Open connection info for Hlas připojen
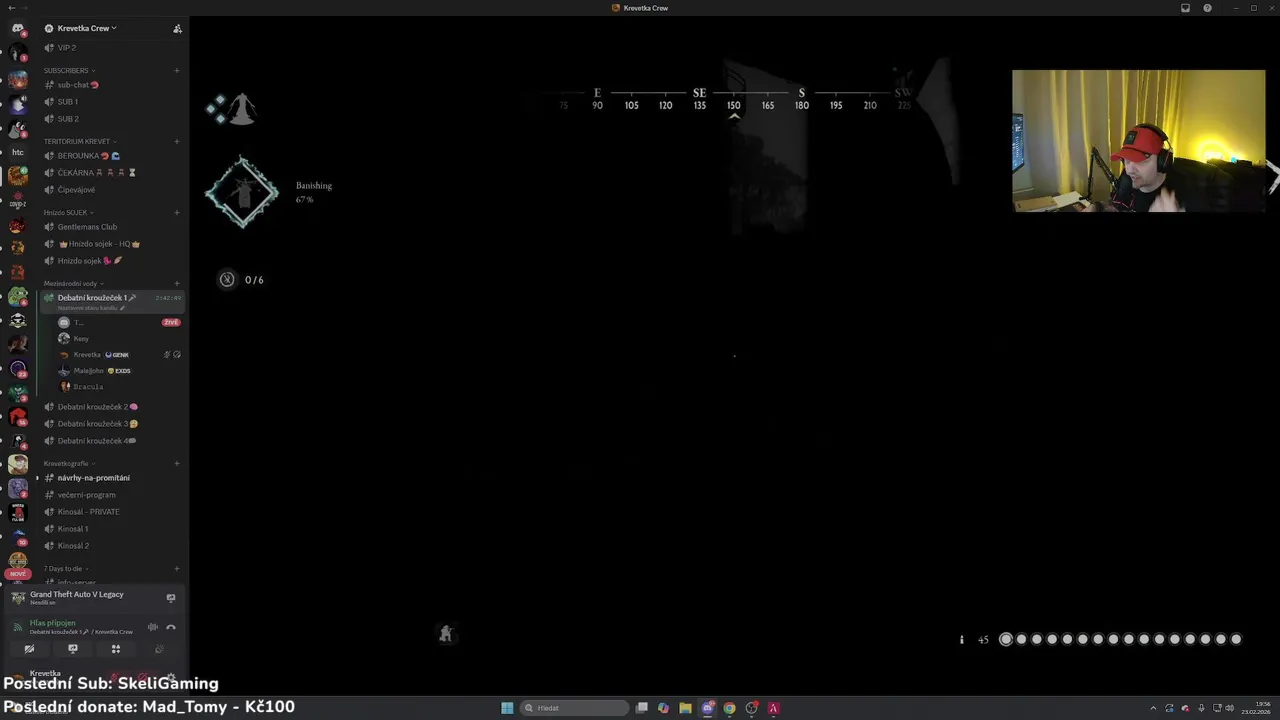 point(52,623)
